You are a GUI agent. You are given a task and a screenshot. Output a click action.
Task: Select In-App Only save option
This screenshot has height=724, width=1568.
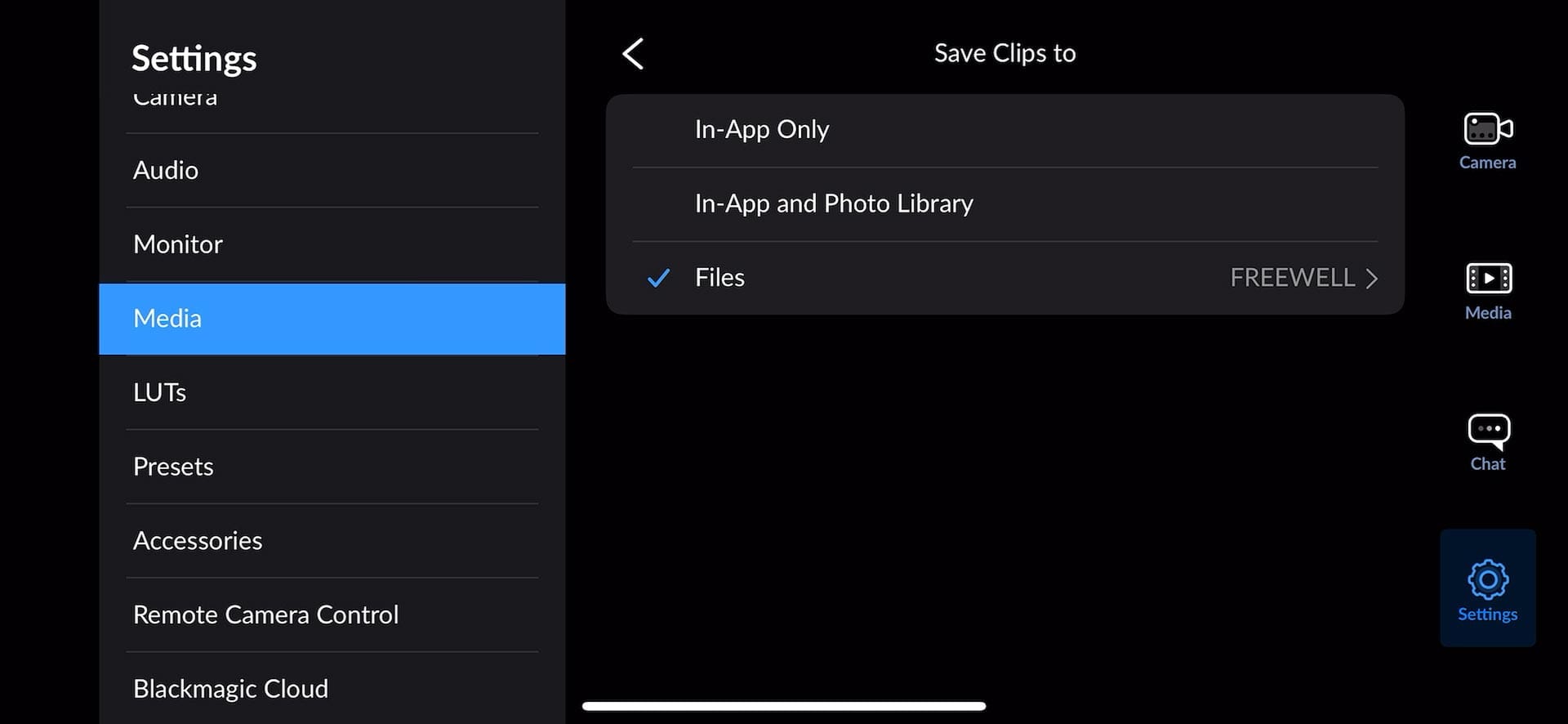point(761,129)
